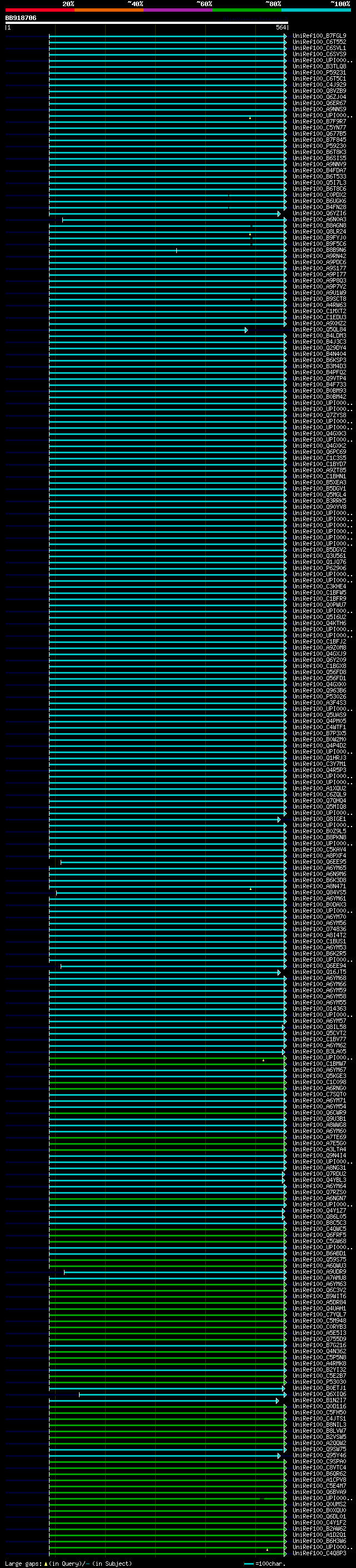This screenshot has height=1568, width=356.
Task: Click the label UniRef100_C3KHE4
Action: [319, 586]
